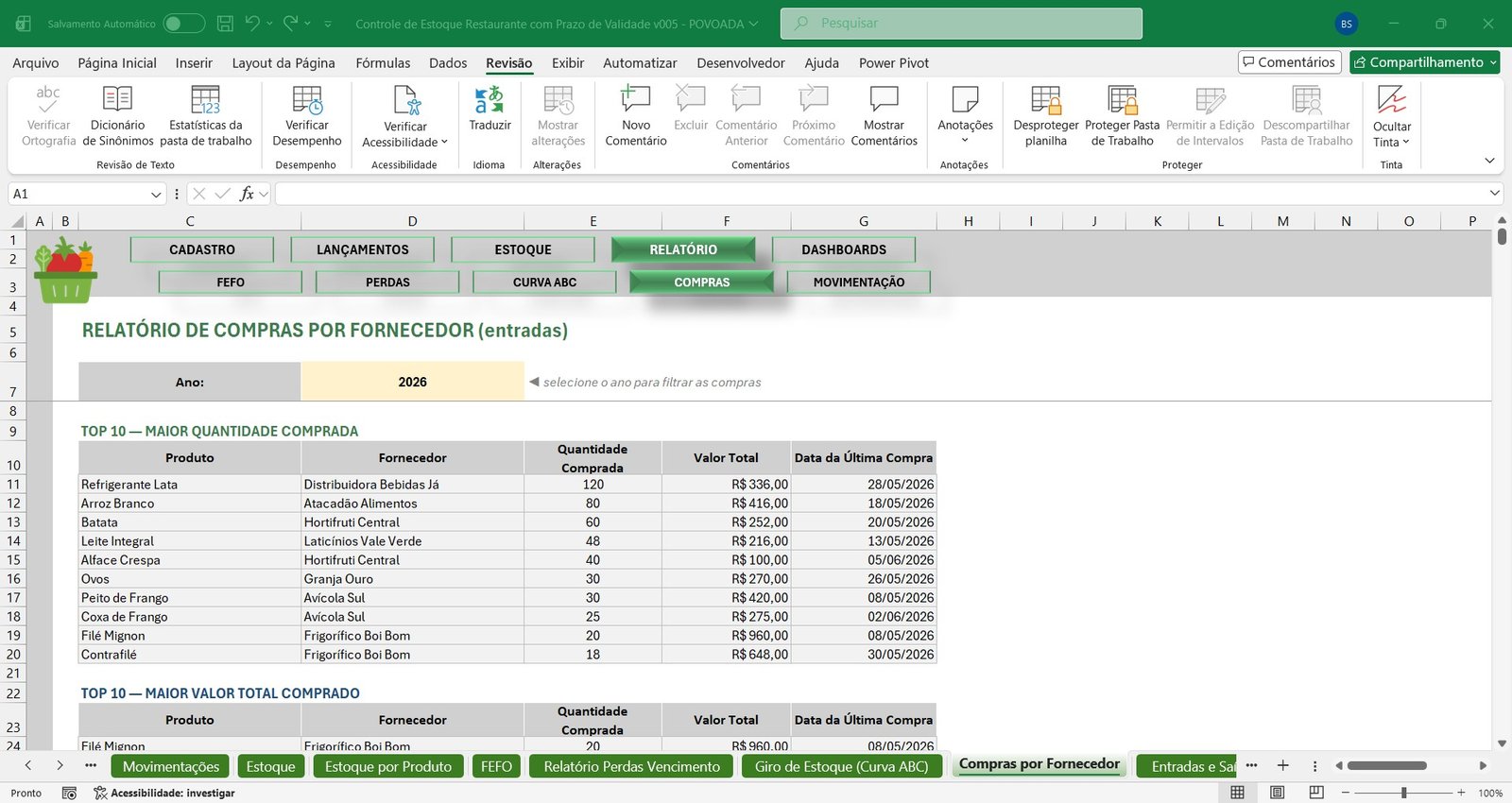Click the Verificar Ortografia spelling icon
The height and width of the screenshot is (803, 1512).
[48, 100]
